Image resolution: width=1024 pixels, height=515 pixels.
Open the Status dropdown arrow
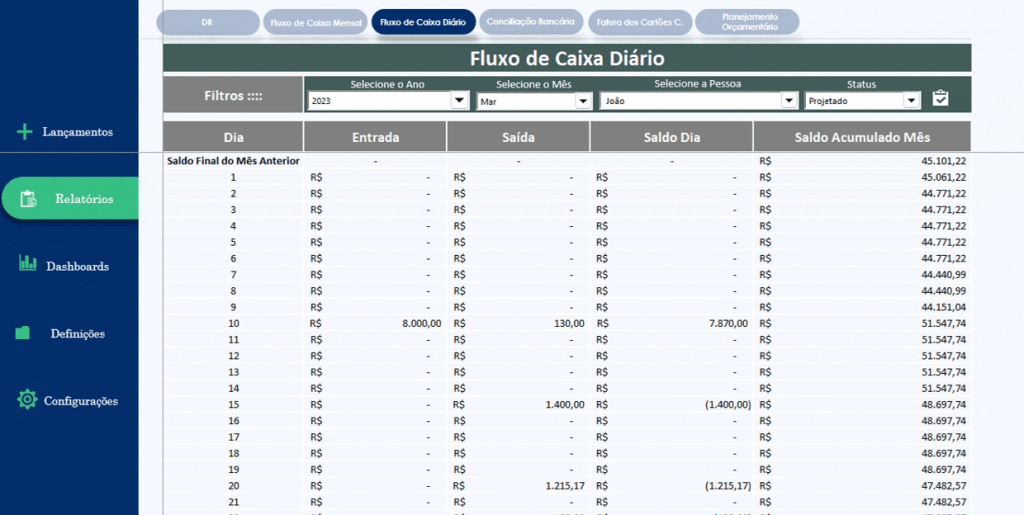pyautogui.click(x=912, y=101)
